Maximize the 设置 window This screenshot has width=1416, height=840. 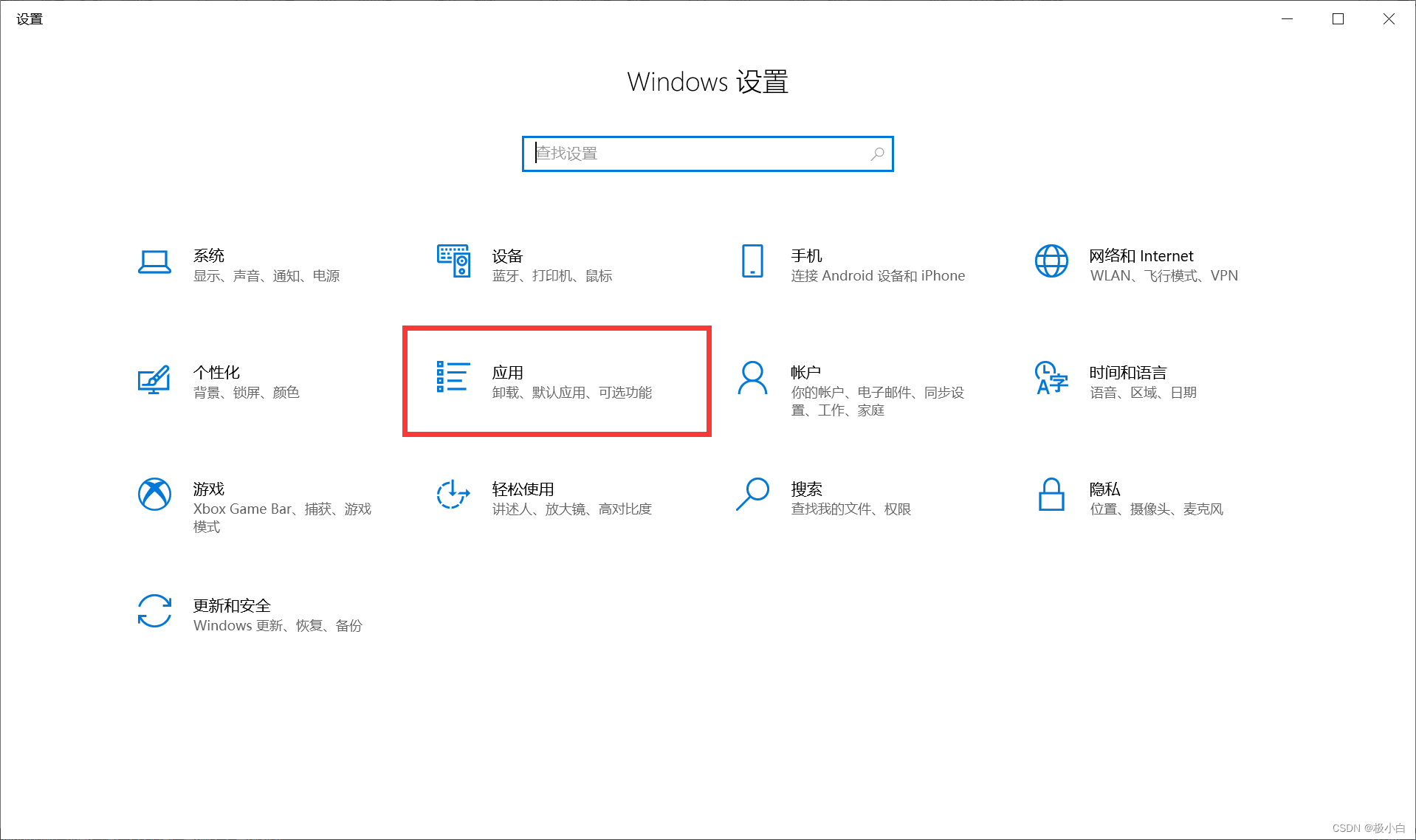click(1338, 19)
